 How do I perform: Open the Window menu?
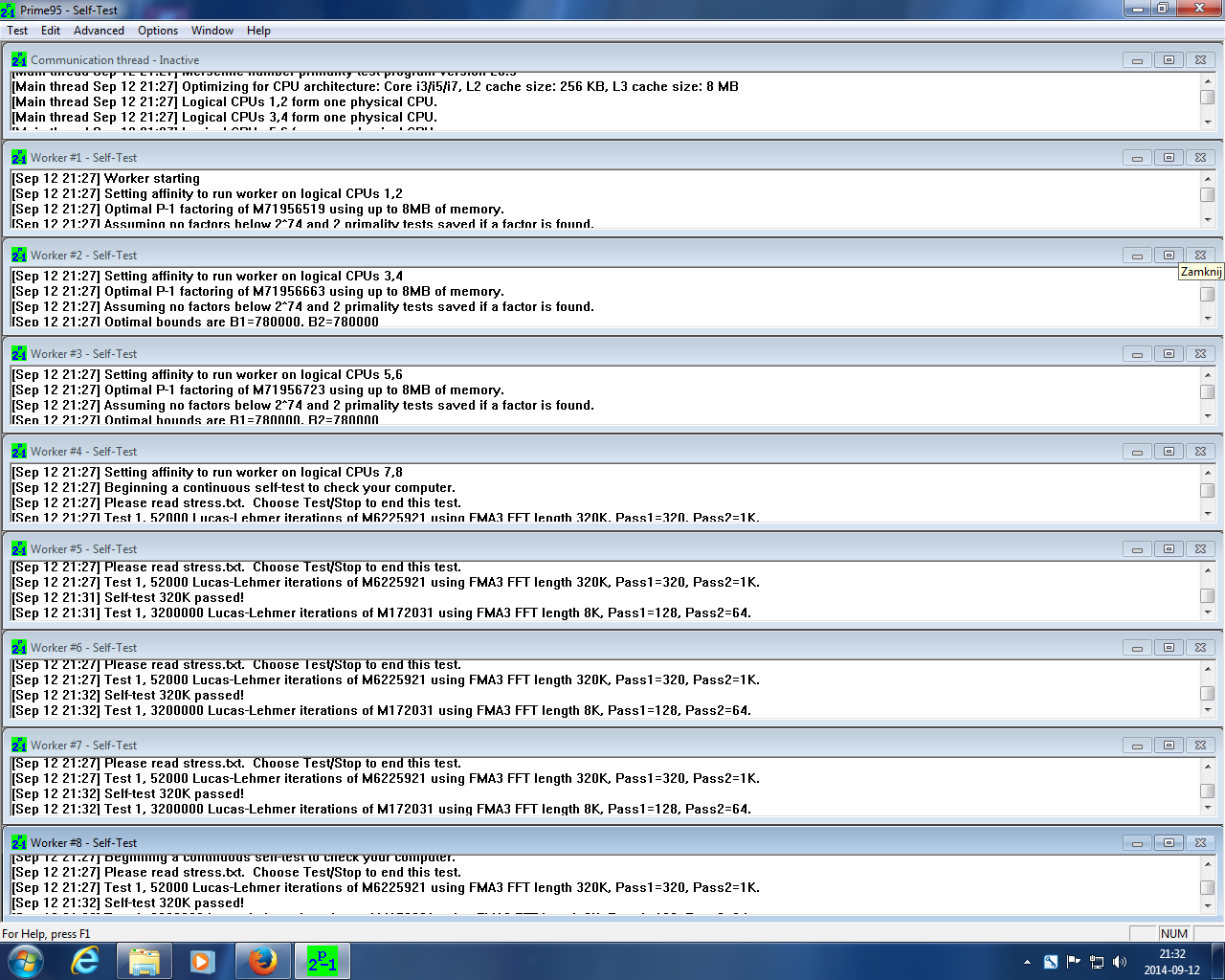point(212,31)
